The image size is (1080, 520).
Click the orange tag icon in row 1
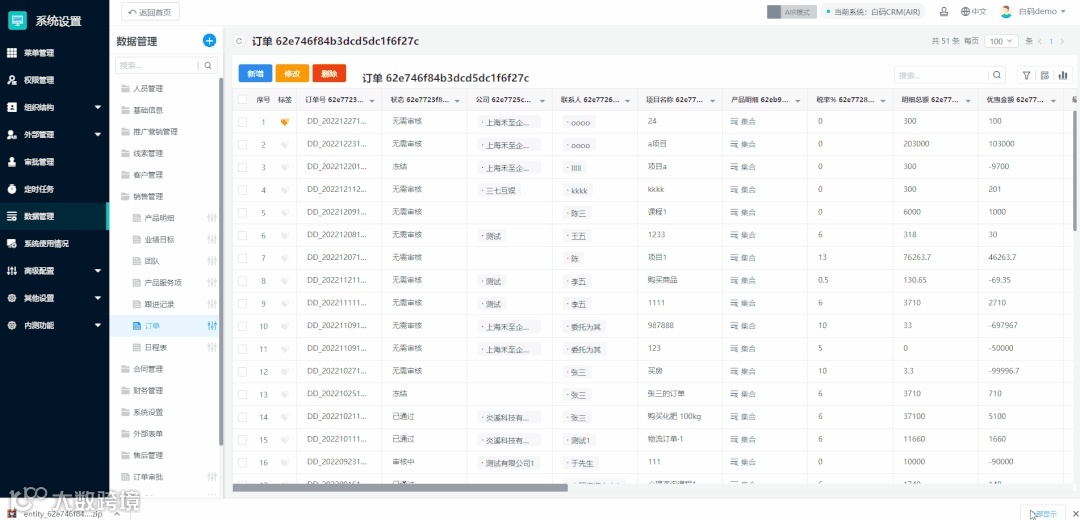[x=284, y=122]
